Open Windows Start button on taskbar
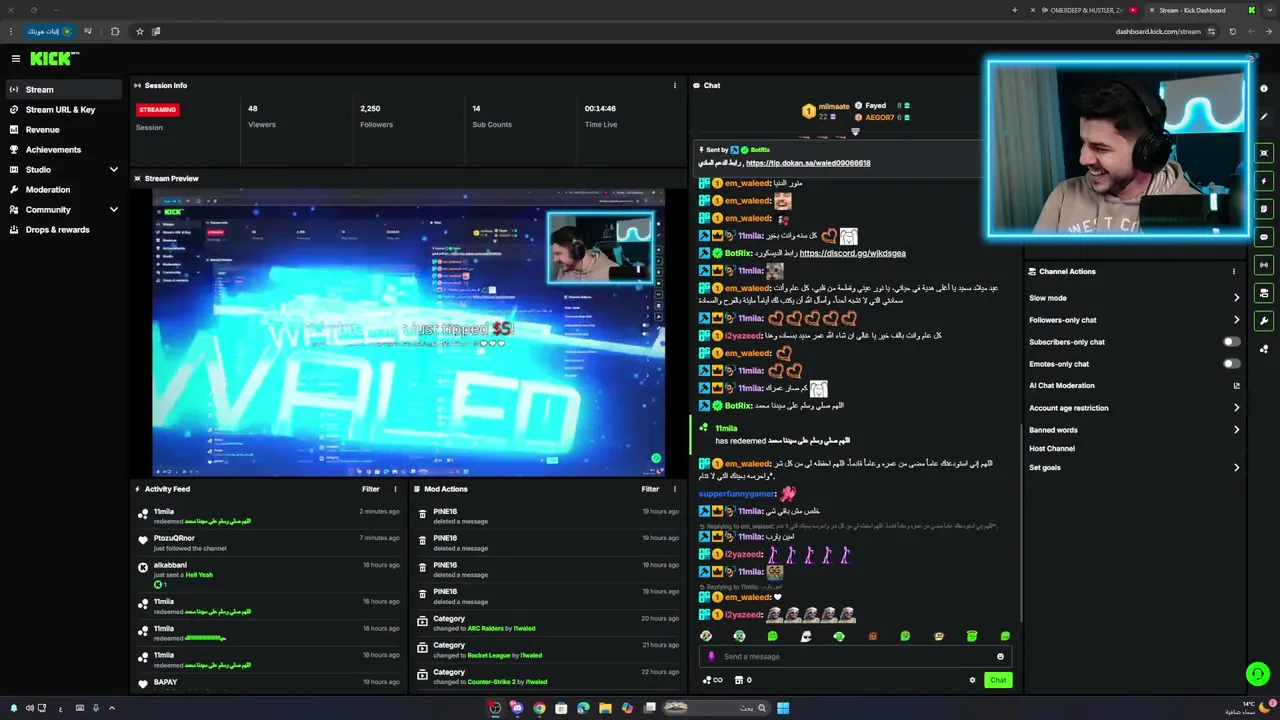 (783, 708)
